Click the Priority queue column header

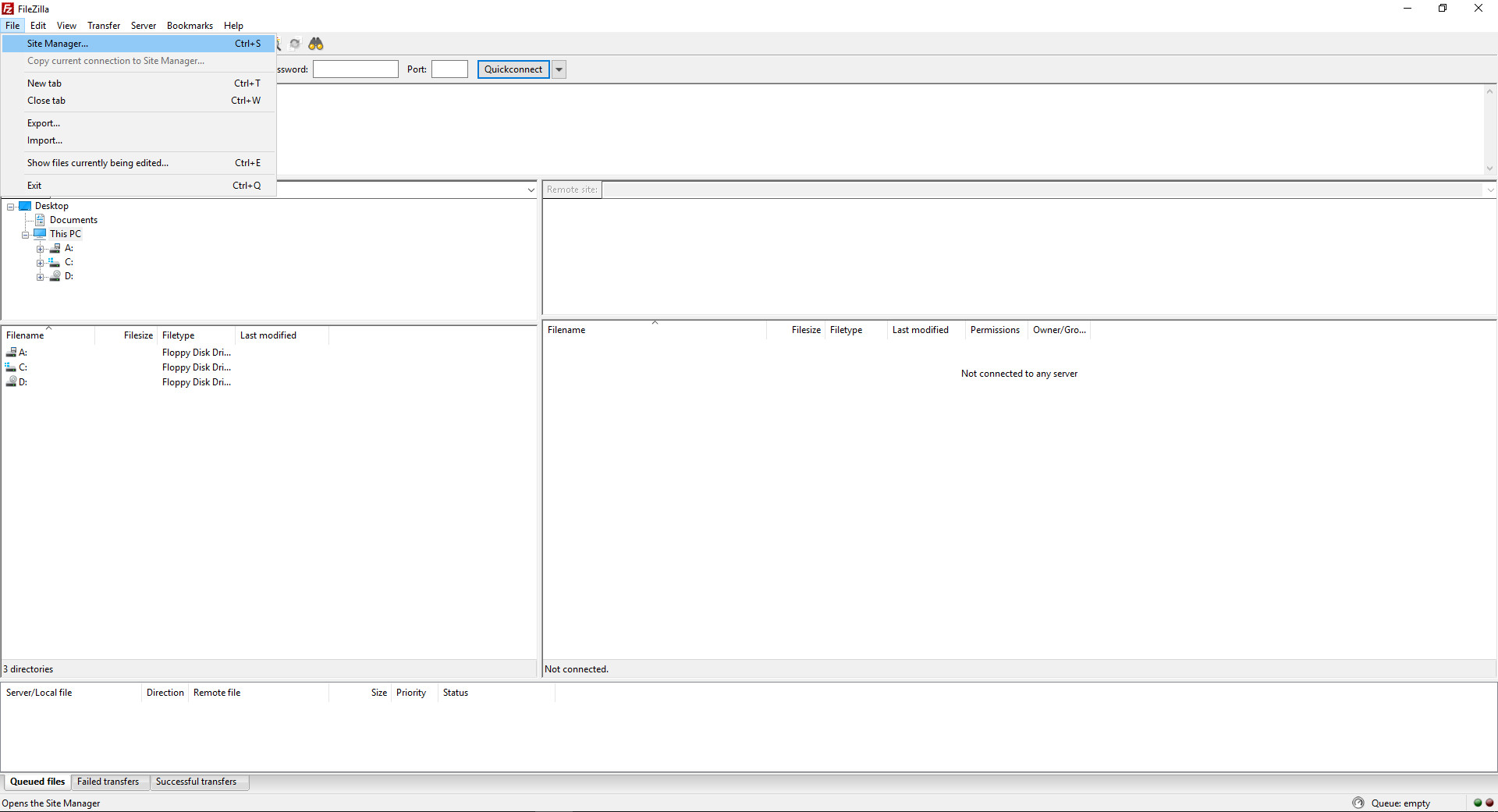click(x=414, y=693)
